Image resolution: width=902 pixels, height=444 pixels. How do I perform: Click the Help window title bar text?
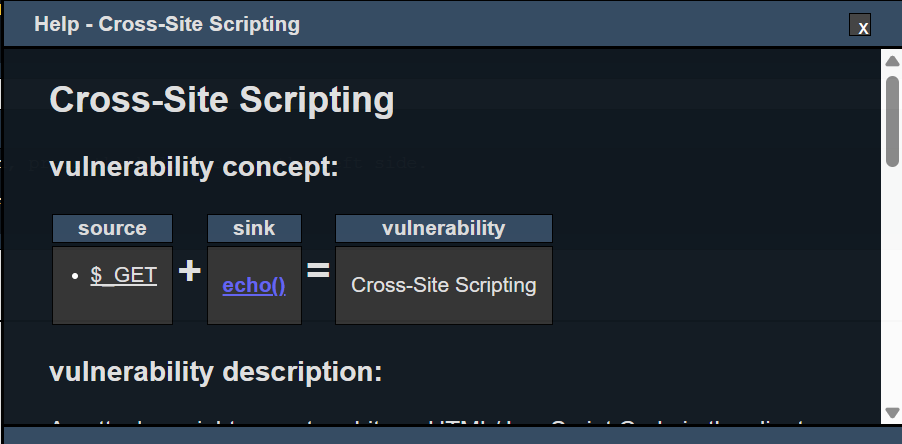click(x=167, y=24)
